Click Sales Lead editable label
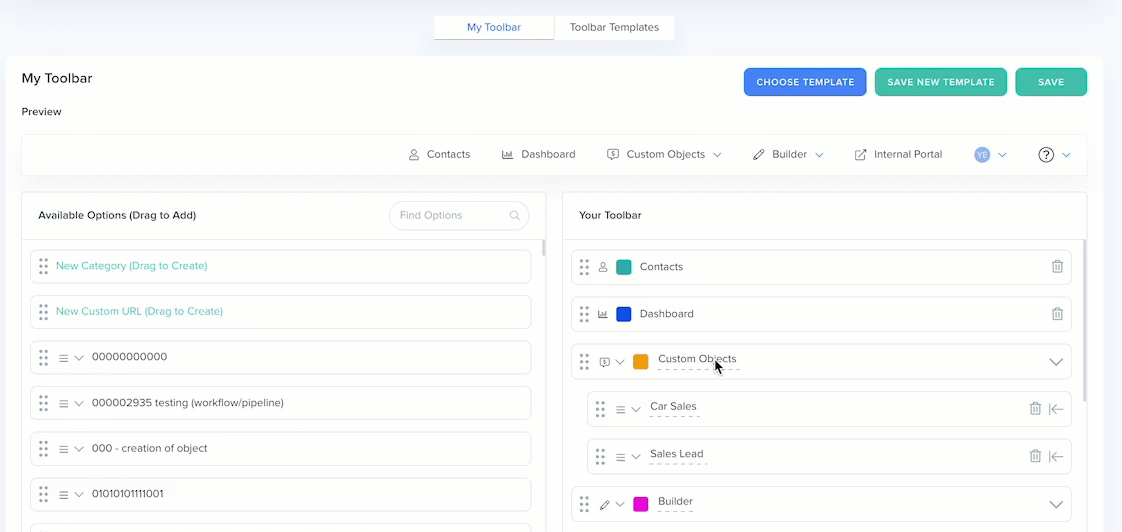Screen dimensions: 1122x532 tap(677, 454)
